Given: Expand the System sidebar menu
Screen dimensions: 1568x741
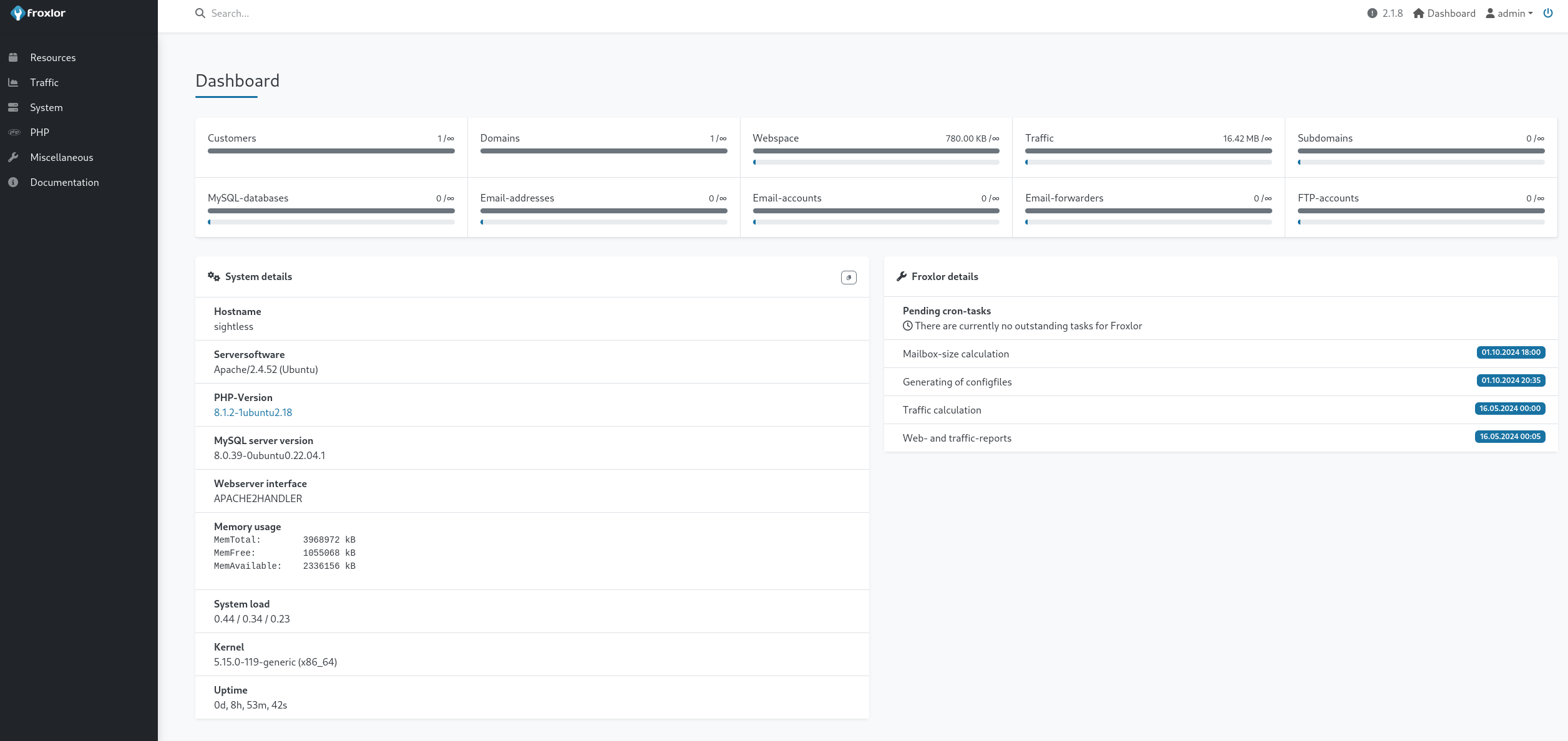Looking at the screenshot, I should (x=46, y=107).
